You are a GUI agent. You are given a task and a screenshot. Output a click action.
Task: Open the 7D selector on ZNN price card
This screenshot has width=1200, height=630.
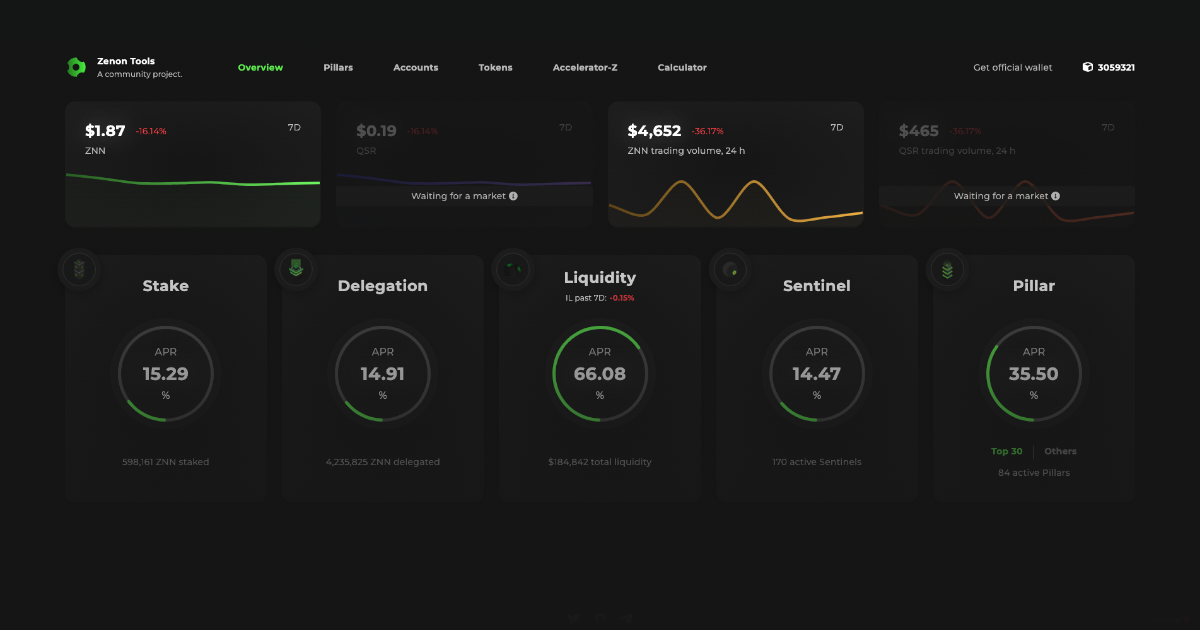pyautogui.click(x=294, y=128)
